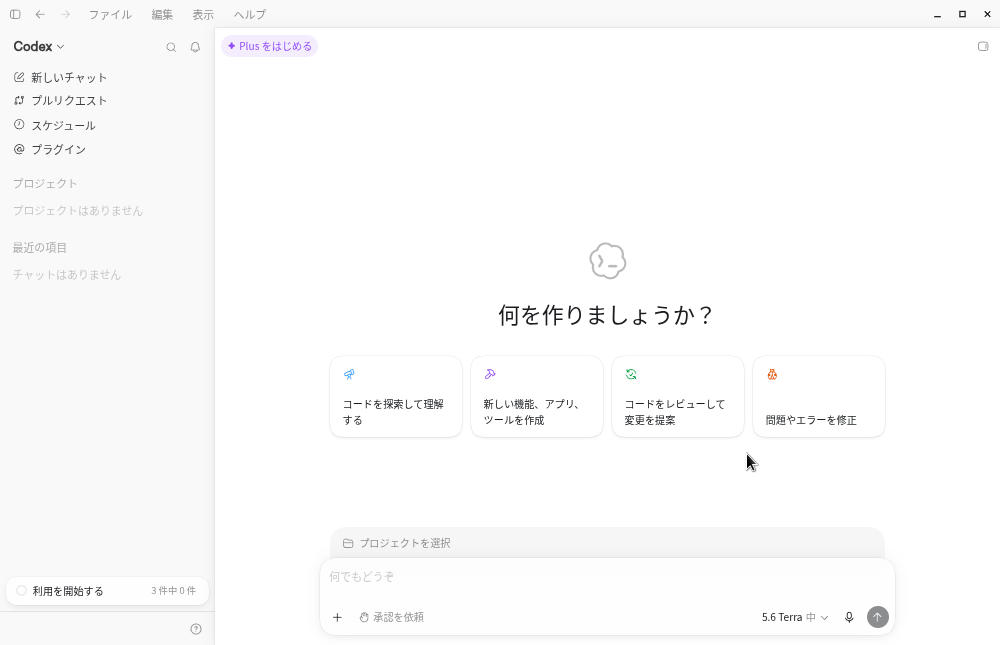The image size is (1000, 645).
Task: Click the hand icon for 承認を依頼
Action: [x=364, y=617]
